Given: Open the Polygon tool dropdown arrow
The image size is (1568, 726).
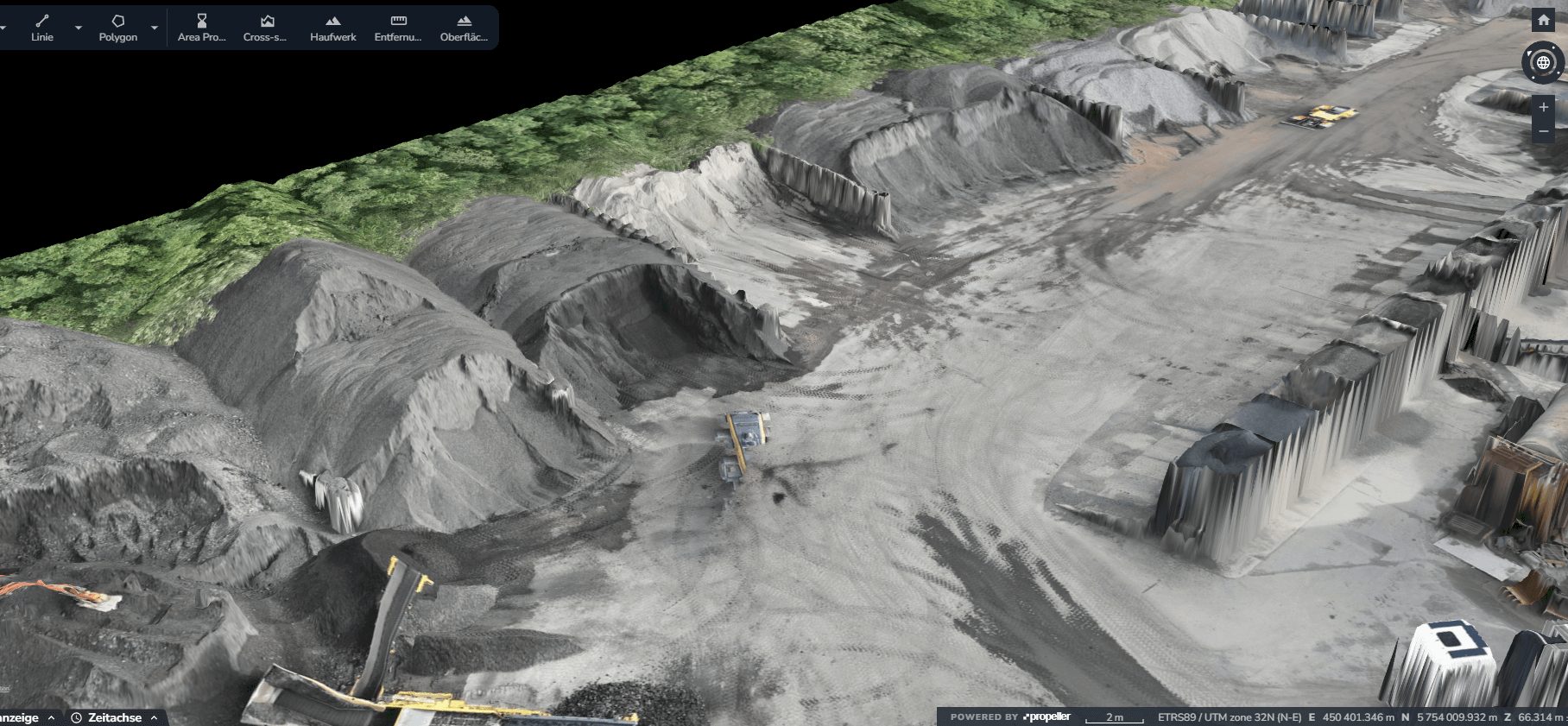Looking at the screenshot, I should [155, 28].
